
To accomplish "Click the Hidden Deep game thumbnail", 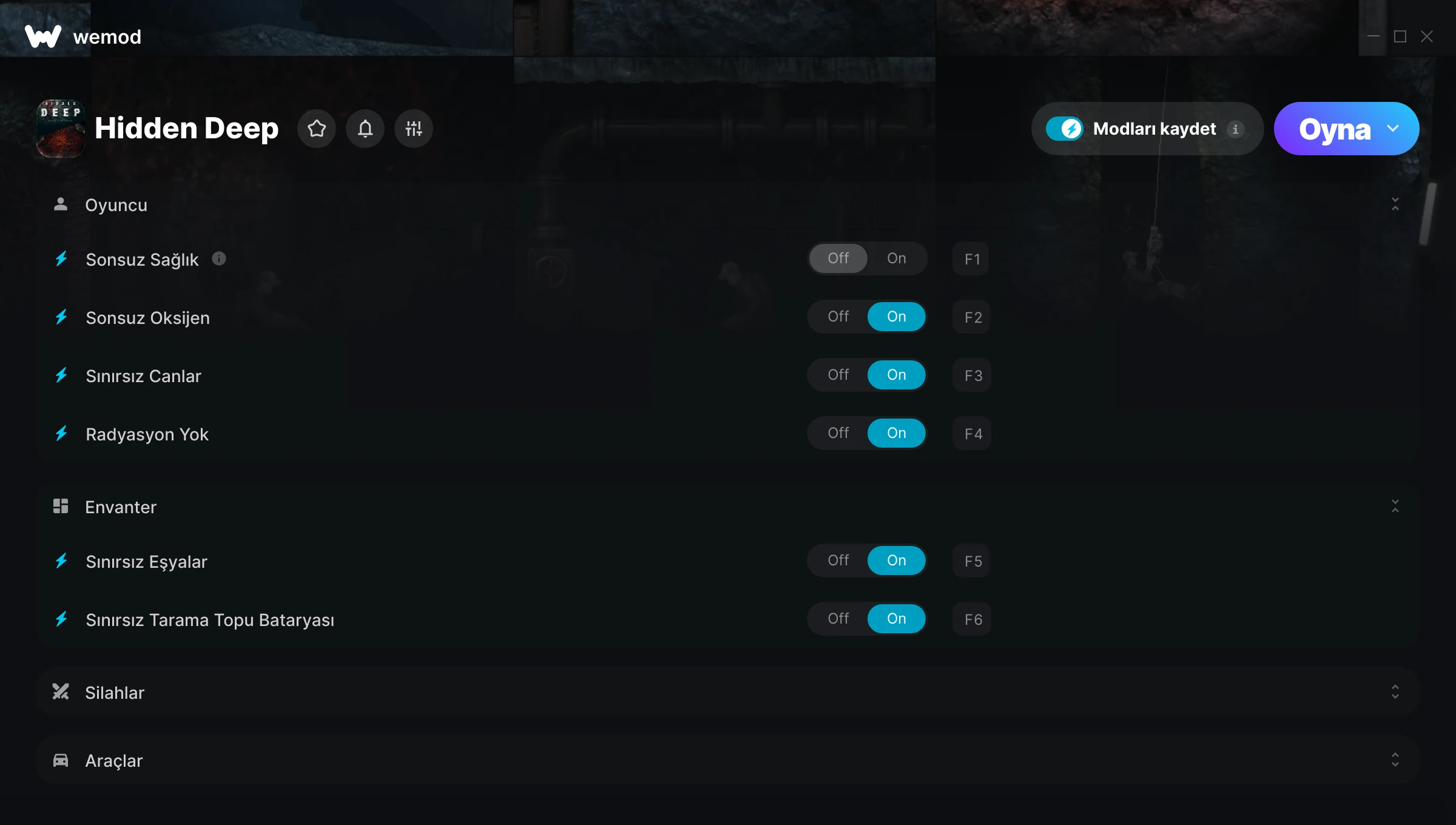I will click(x=61, y=129).
